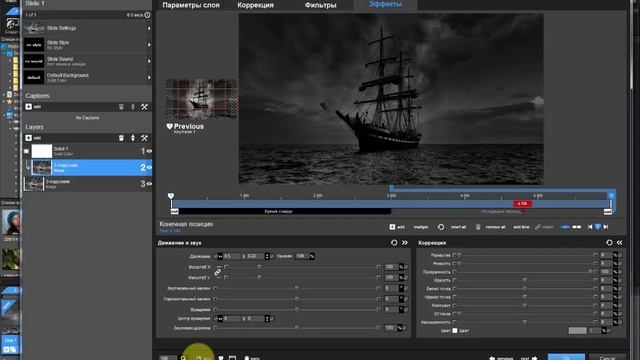Select the Эффекты tab

[x=385, y=4]
